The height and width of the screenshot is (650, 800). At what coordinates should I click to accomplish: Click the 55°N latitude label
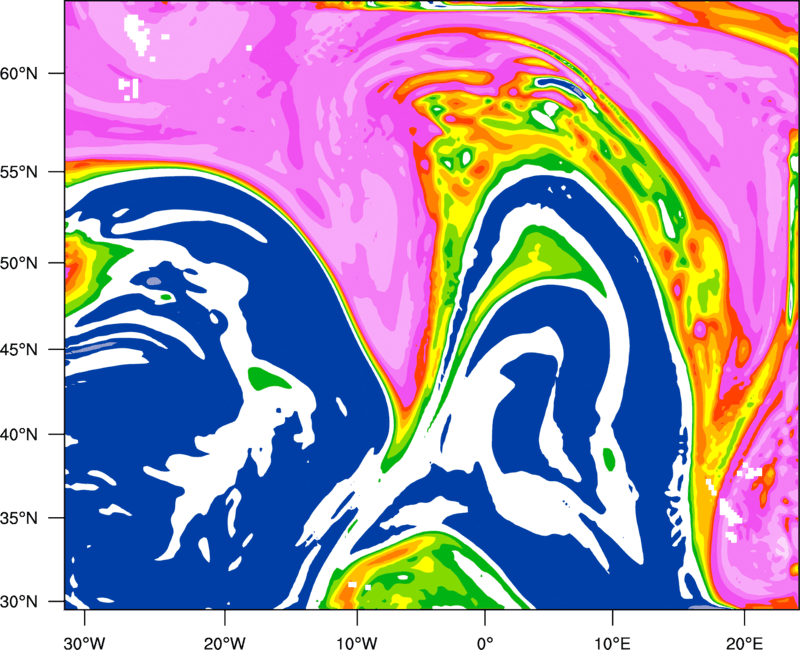point(19,172)
